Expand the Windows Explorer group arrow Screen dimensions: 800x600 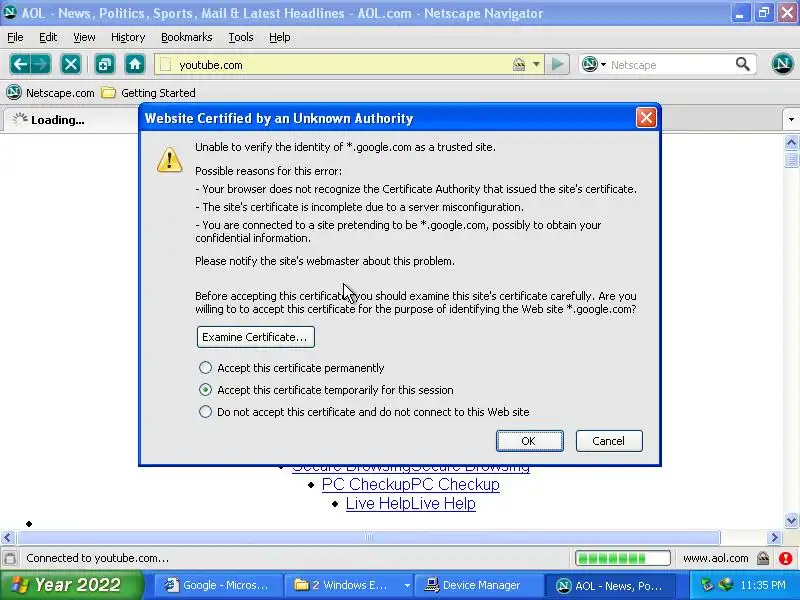point(407,585)
